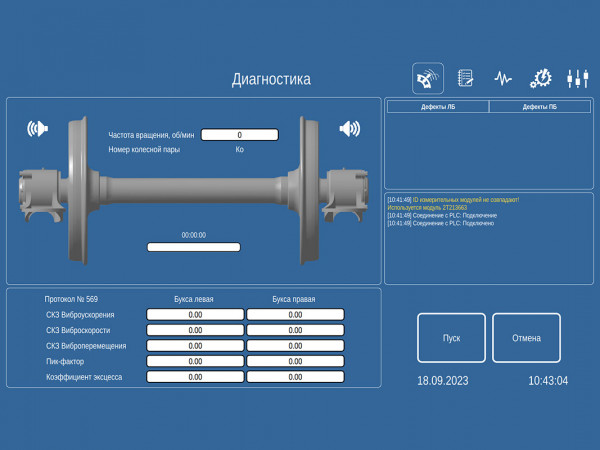The image size is (600, 450).
Task: Click left Пик-фактор value field
Action: 195,361
